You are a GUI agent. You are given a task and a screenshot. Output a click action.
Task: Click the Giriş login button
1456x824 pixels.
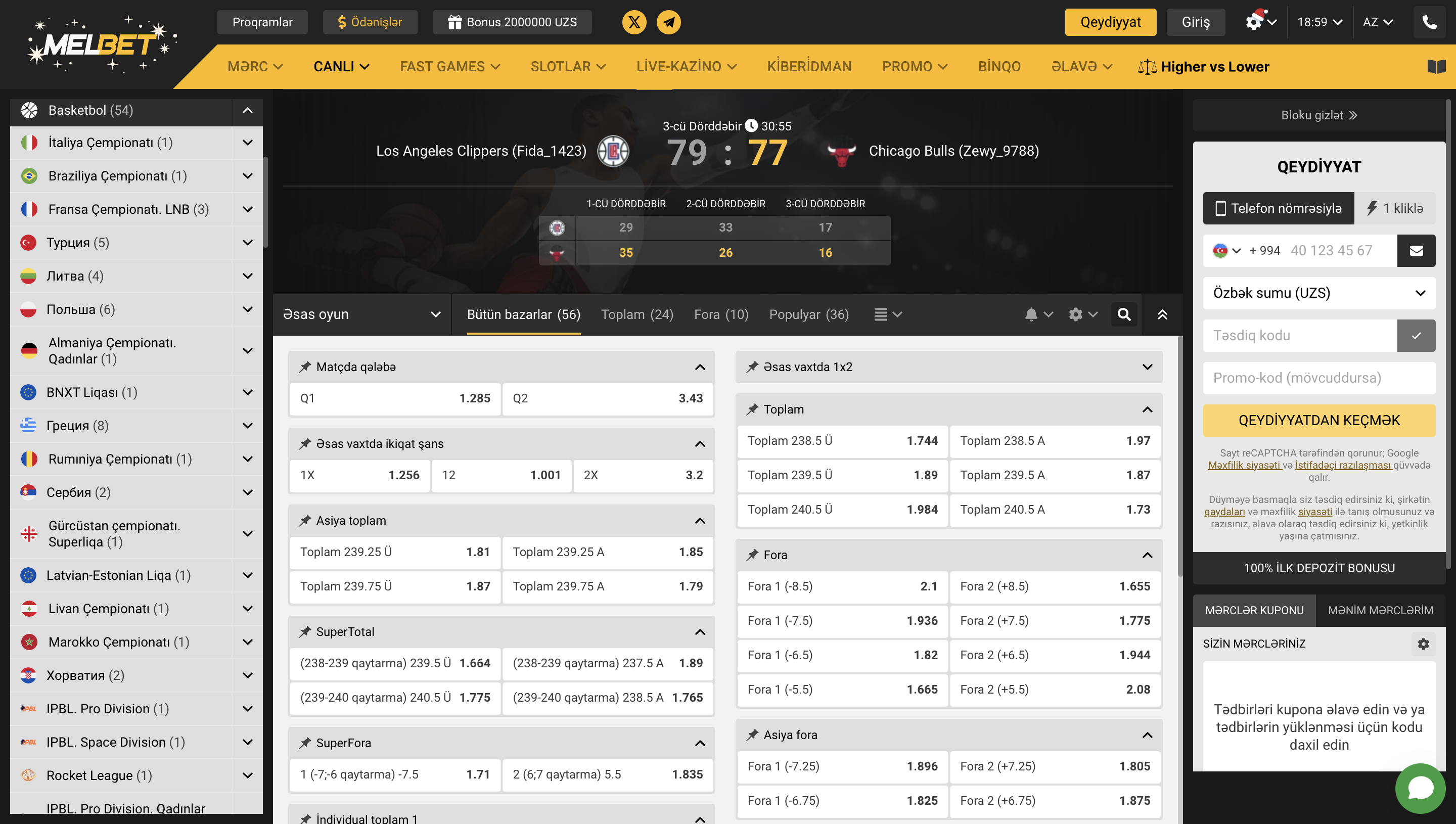point(1195,22)
